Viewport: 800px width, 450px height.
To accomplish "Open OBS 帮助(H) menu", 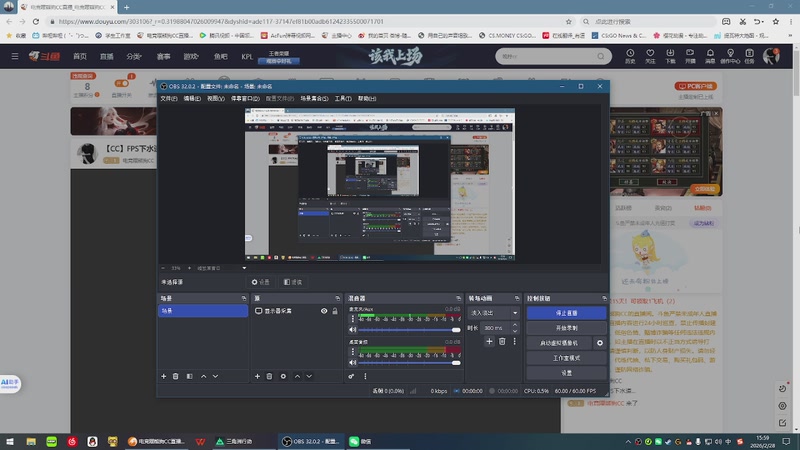I will tap(367, 98).
